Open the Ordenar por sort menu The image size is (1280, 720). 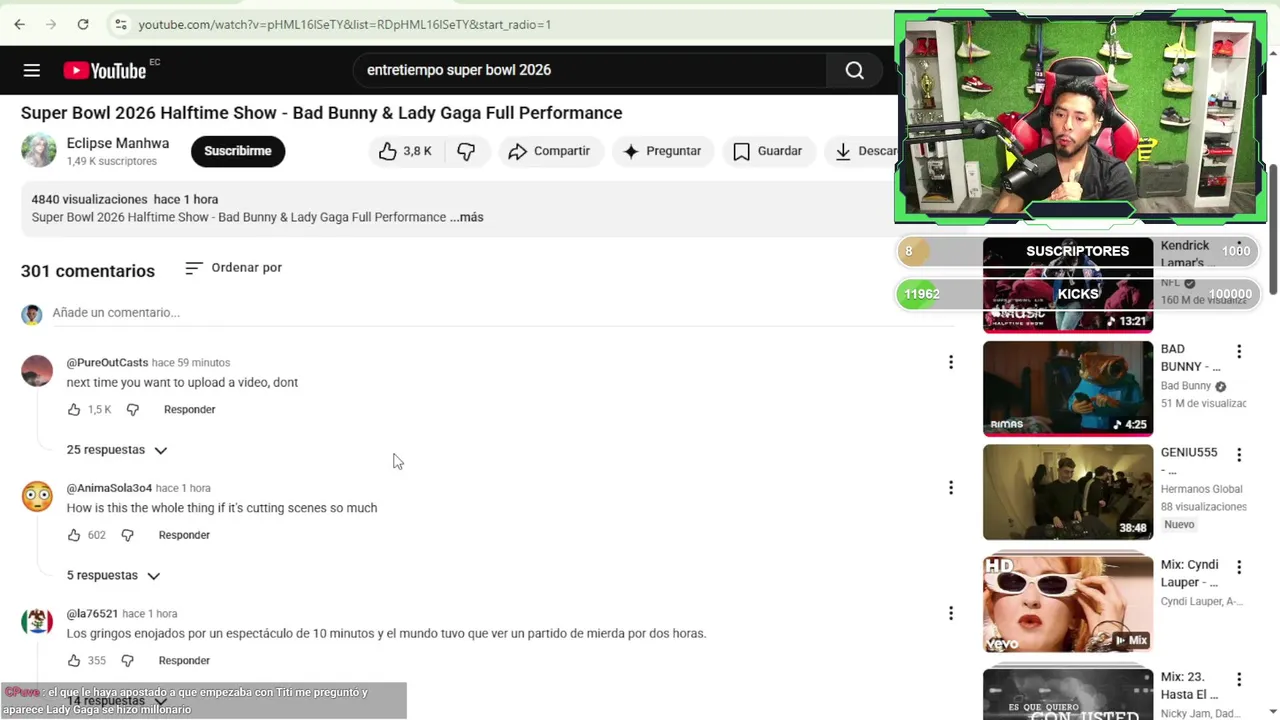pos(234,268)
